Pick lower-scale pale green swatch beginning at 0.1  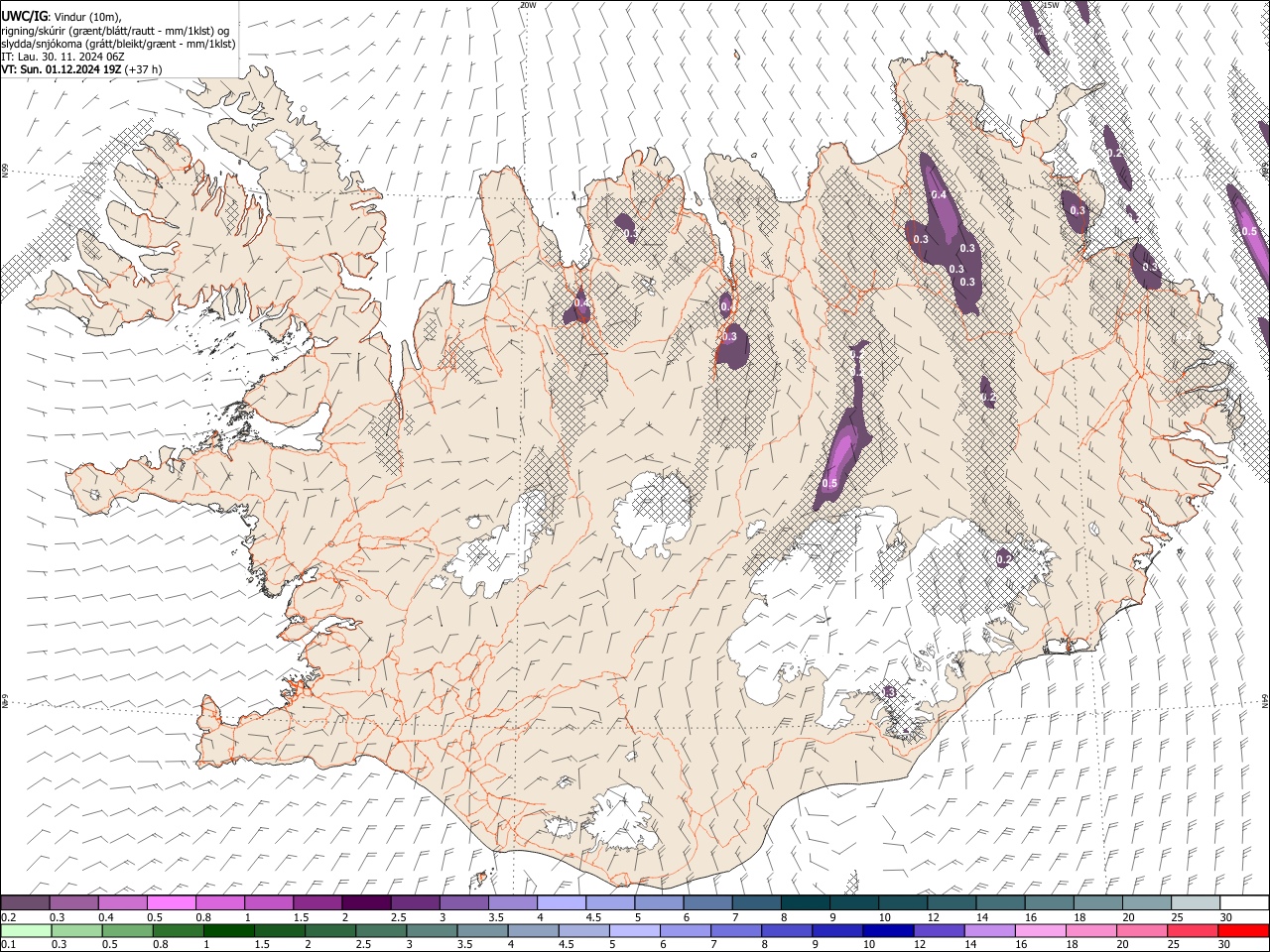click(x=26, y=930)
